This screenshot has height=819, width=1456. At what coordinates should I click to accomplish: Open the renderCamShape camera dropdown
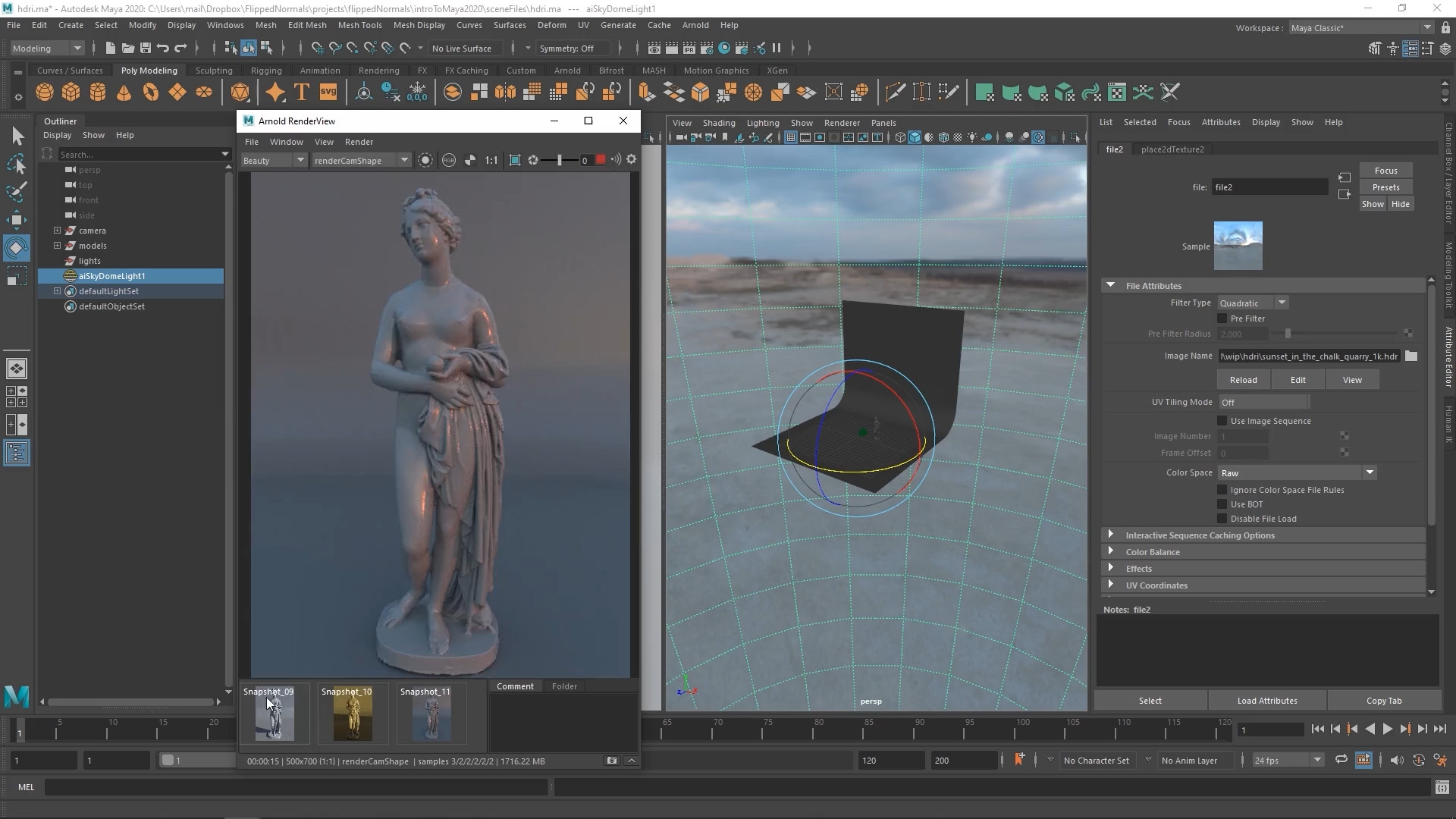(361, 160)
